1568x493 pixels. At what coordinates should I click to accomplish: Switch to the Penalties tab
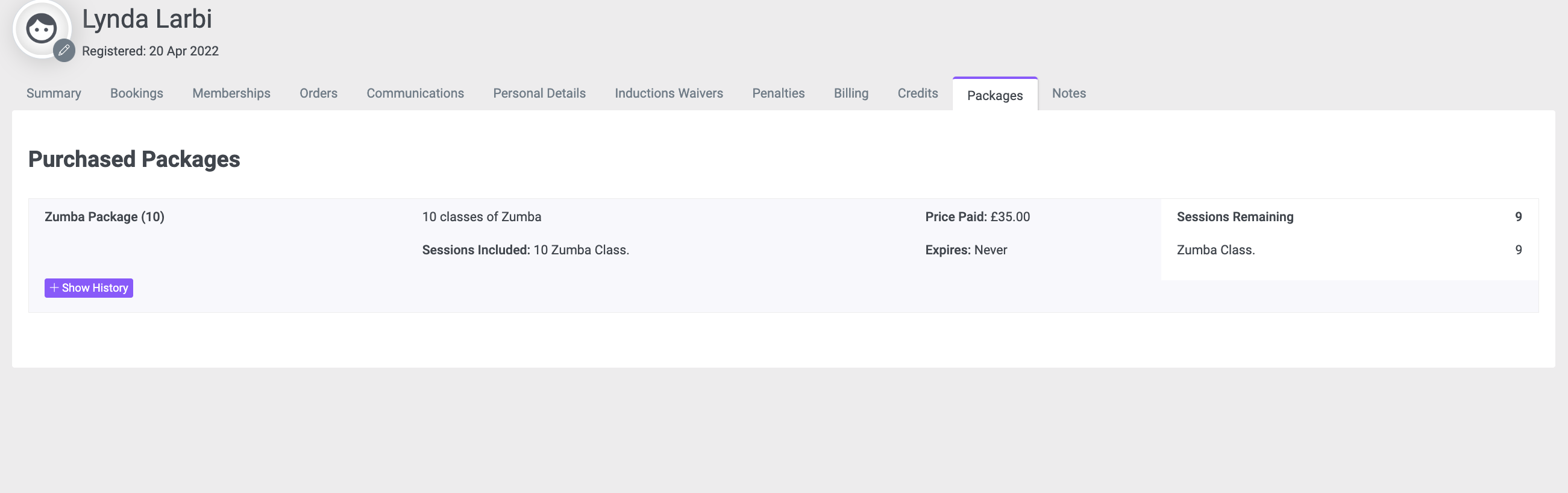point(779,93)
